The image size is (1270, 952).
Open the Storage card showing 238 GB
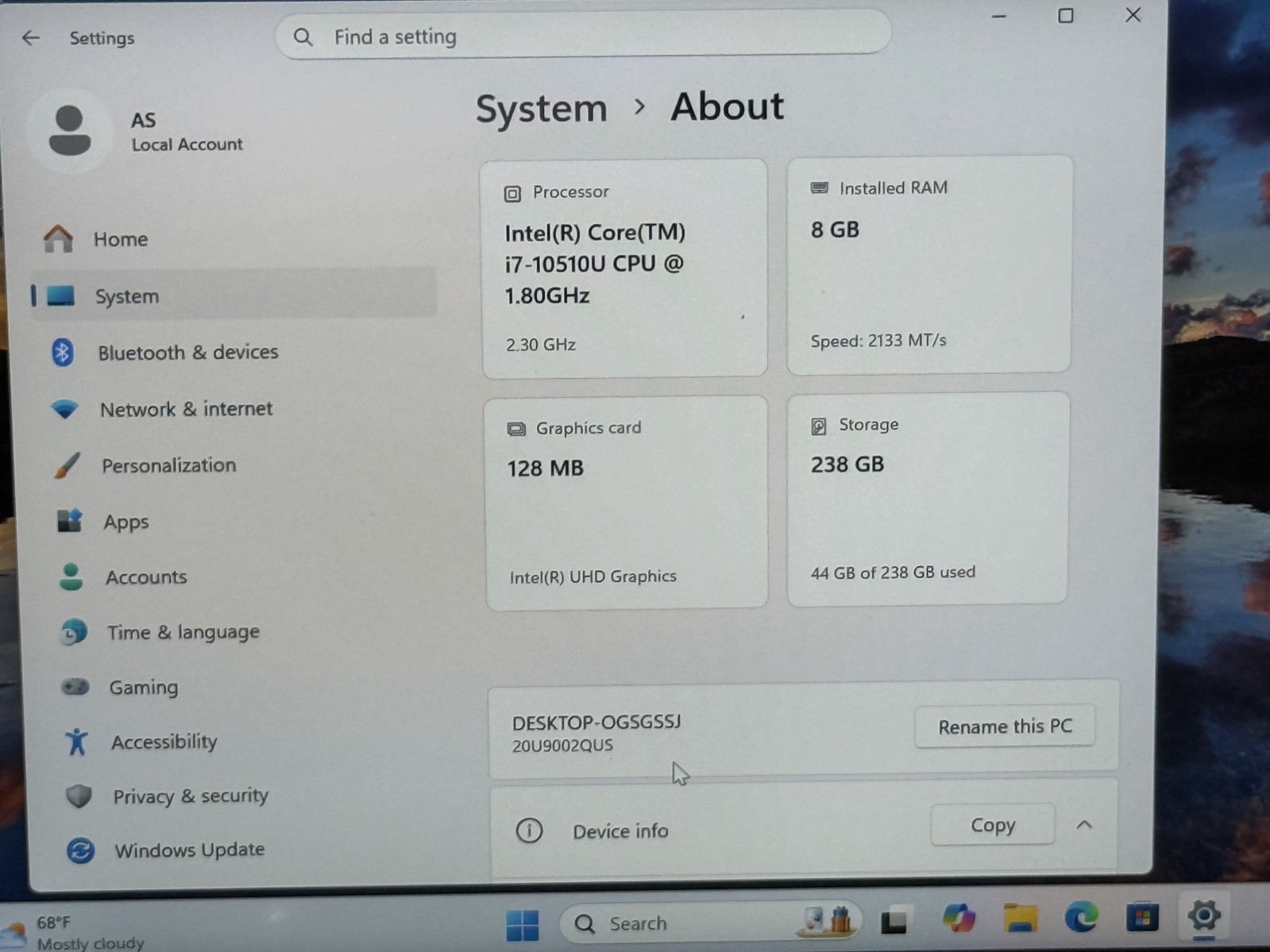pos(928,499)
